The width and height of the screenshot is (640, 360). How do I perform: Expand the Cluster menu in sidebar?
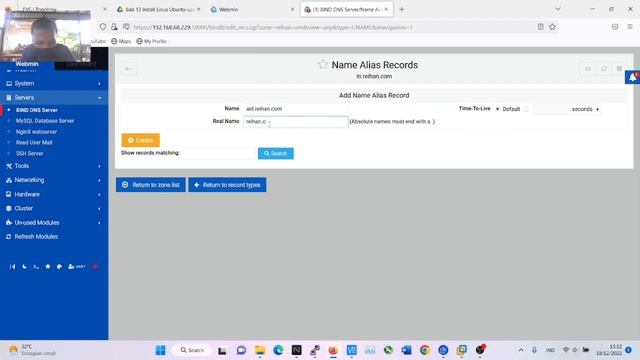pyautogui.click(x=54, y=208)
